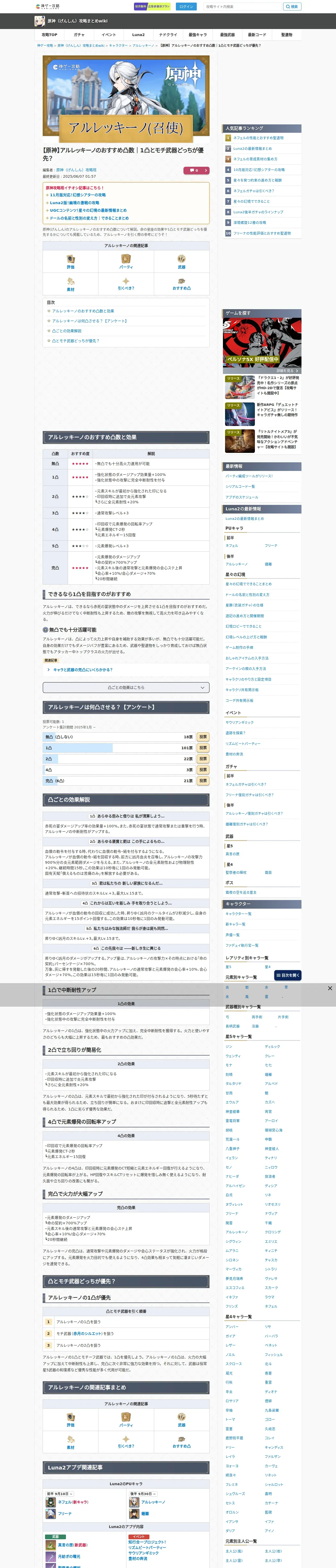Open the 評価 icon in top related articles
The height and width of the screenshot is (1568, 336).
click(70, 259)
